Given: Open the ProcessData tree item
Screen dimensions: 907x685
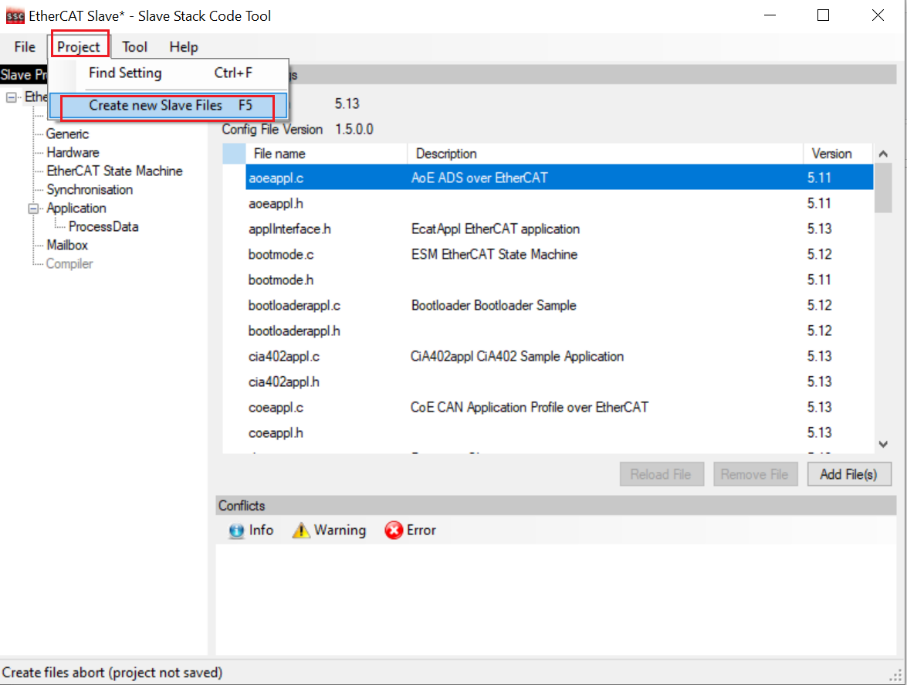Looking at the screenshot, I should click(103, 227).
